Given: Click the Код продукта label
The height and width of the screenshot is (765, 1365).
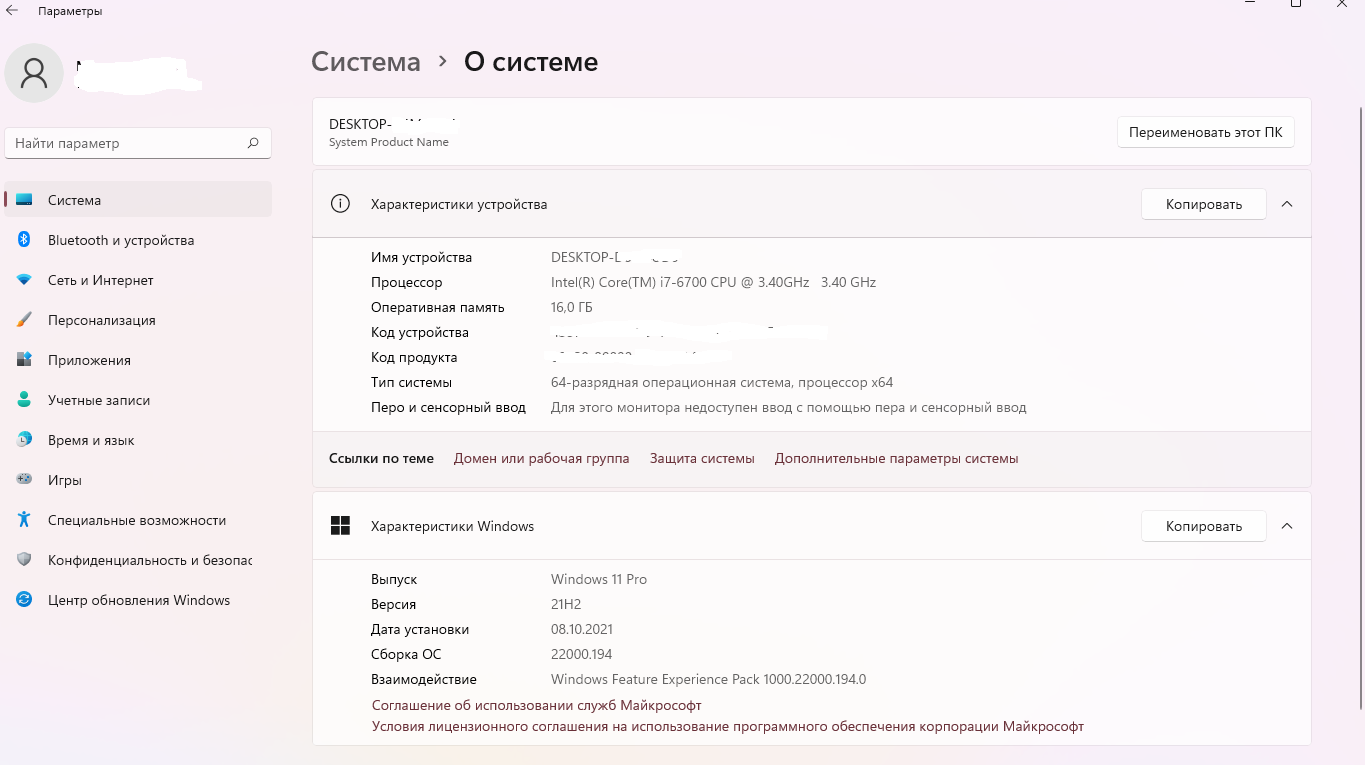Looking at the screenshot, I should coord(414,358).
